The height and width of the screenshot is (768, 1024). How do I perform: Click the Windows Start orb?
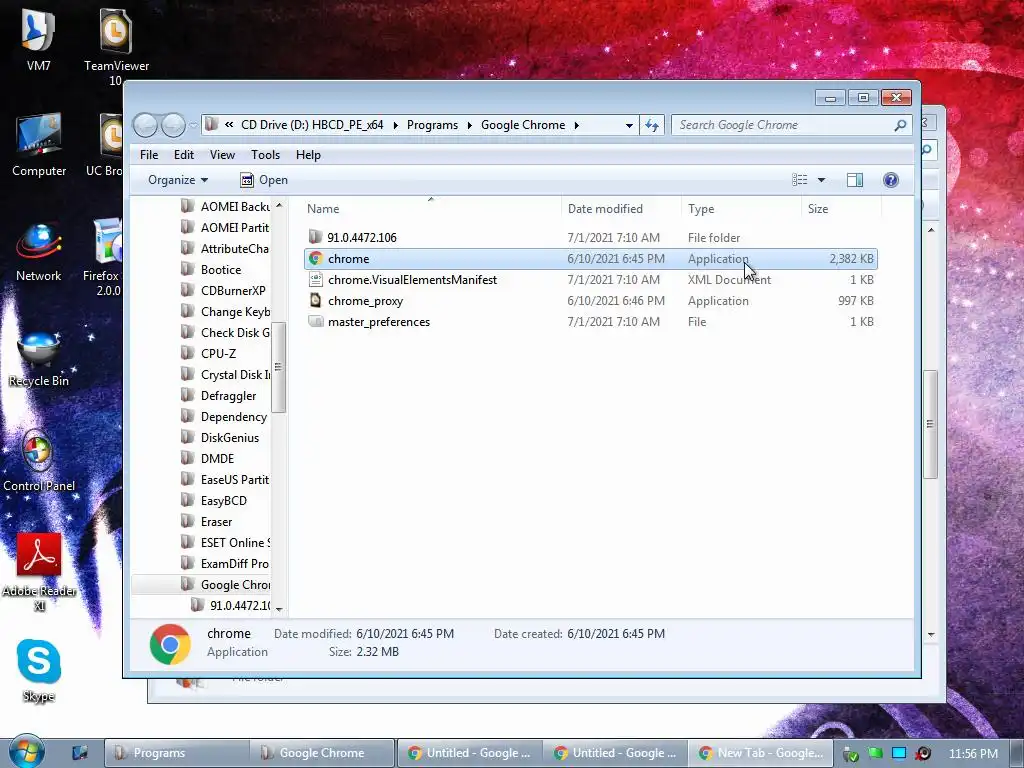(26, 752)
